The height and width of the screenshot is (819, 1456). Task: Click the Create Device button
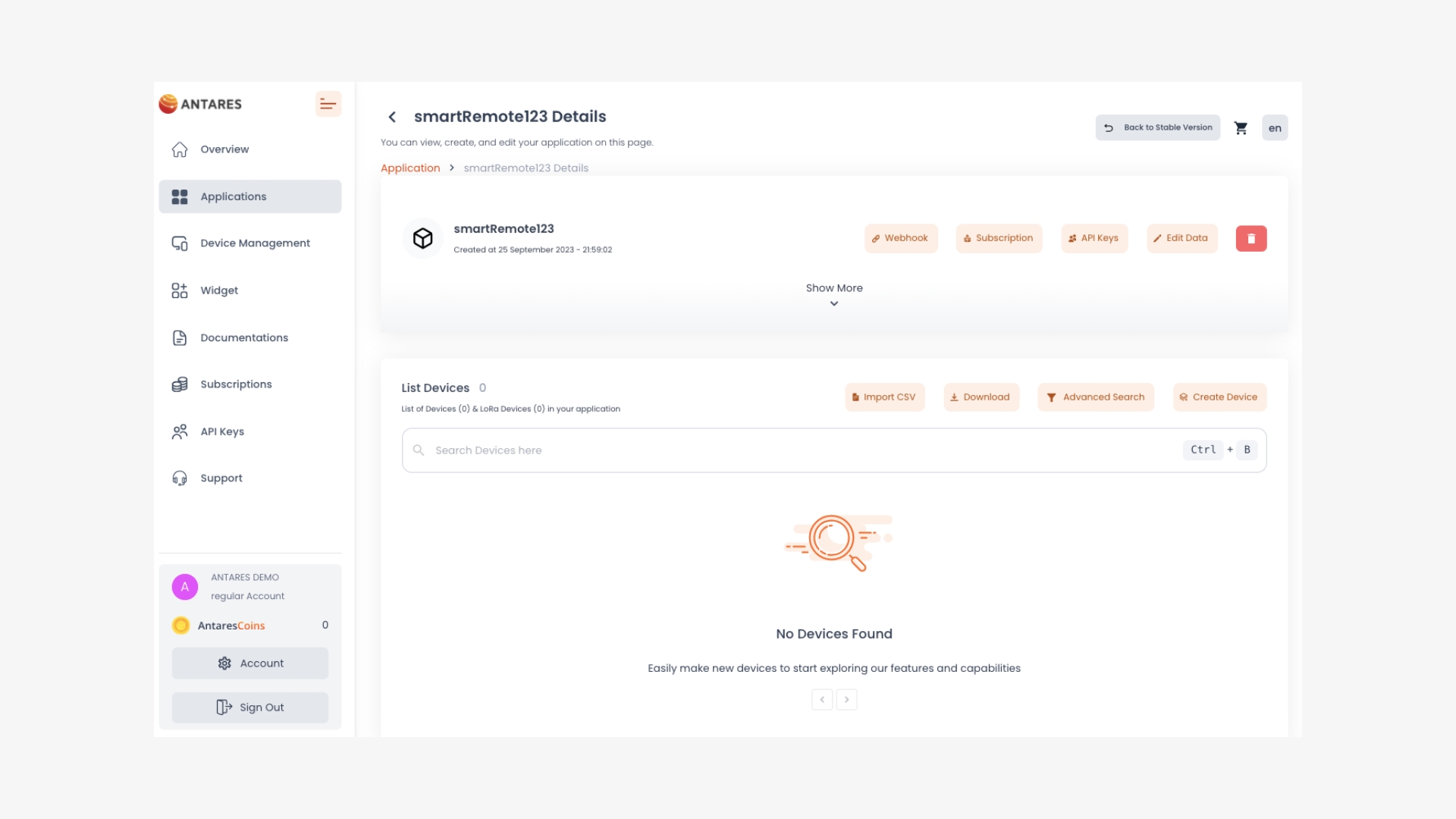click(1219, 397)
